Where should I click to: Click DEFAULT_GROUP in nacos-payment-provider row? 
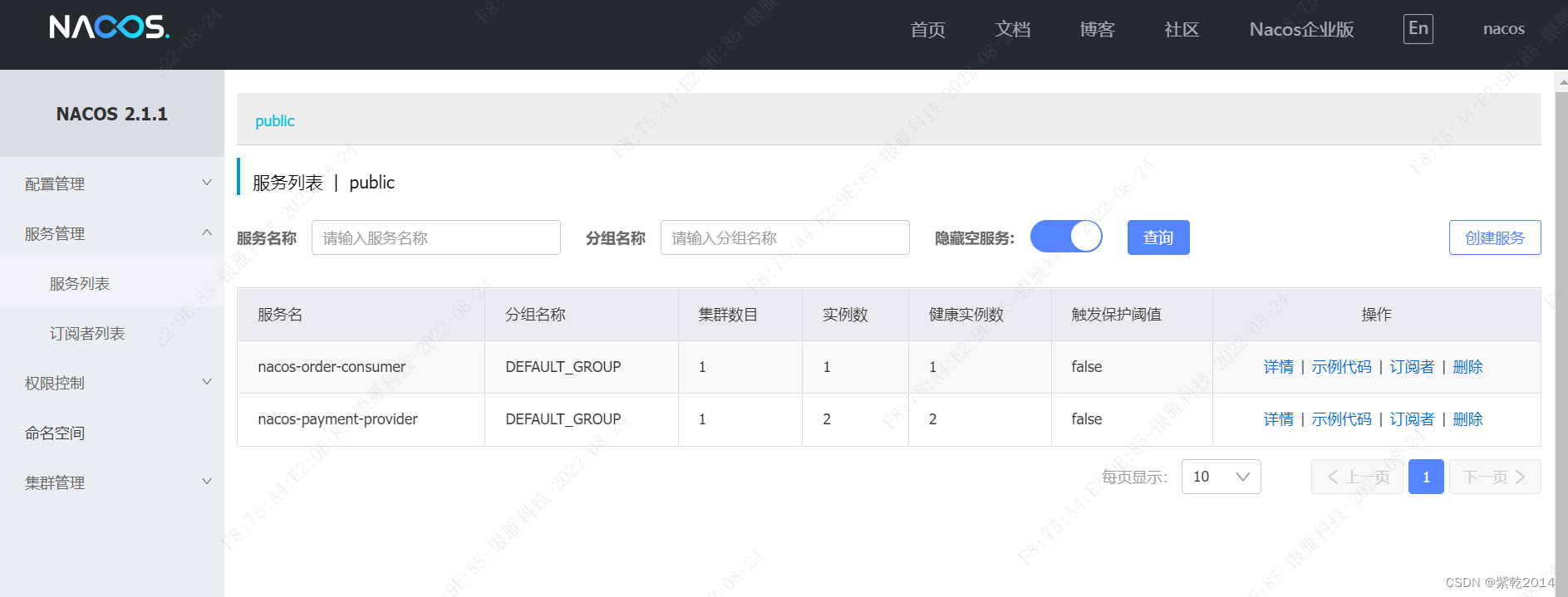(x=563, y=419)
